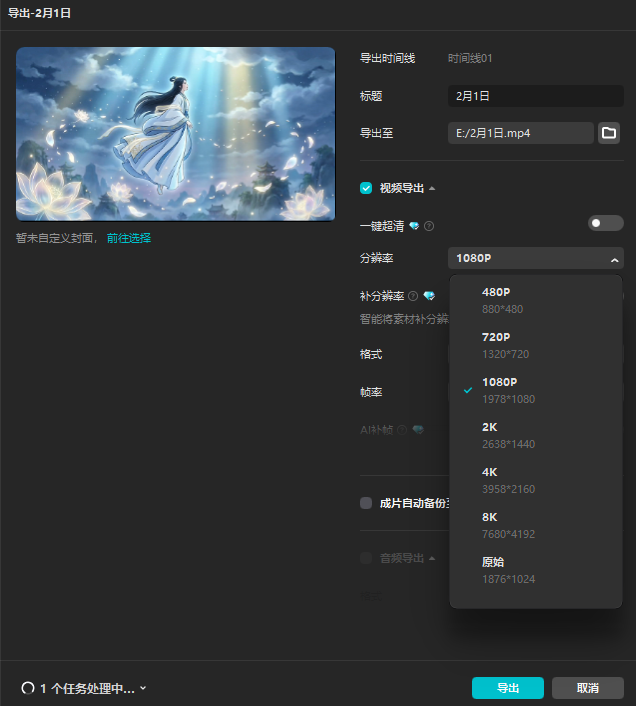Click the task processing spinner icon

(27, 688)
